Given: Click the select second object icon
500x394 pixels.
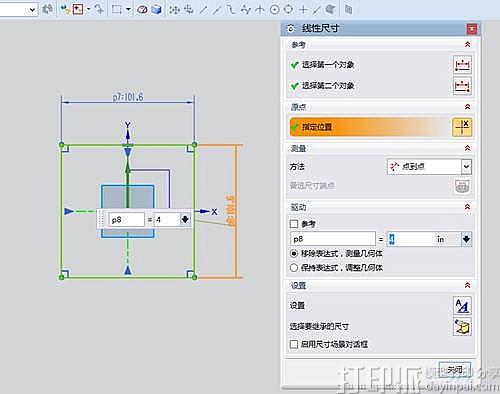Looking at the screenshot, I should 462,86.
